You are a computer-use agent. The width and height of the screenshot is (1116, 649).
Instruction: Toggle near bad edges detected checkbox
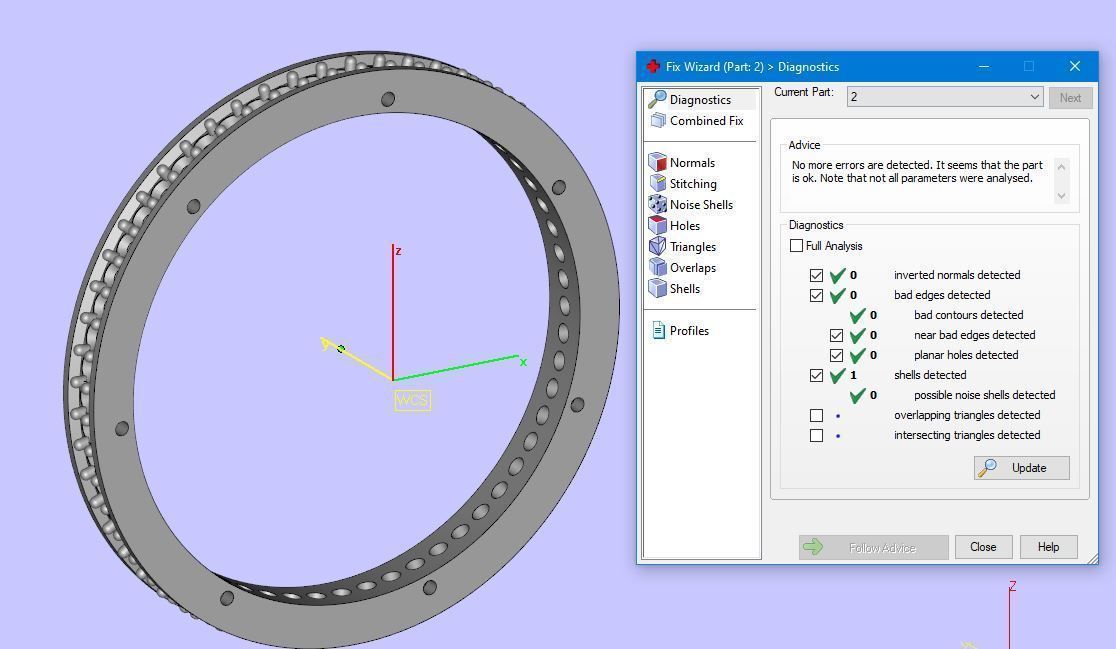[x=836, y=335]
